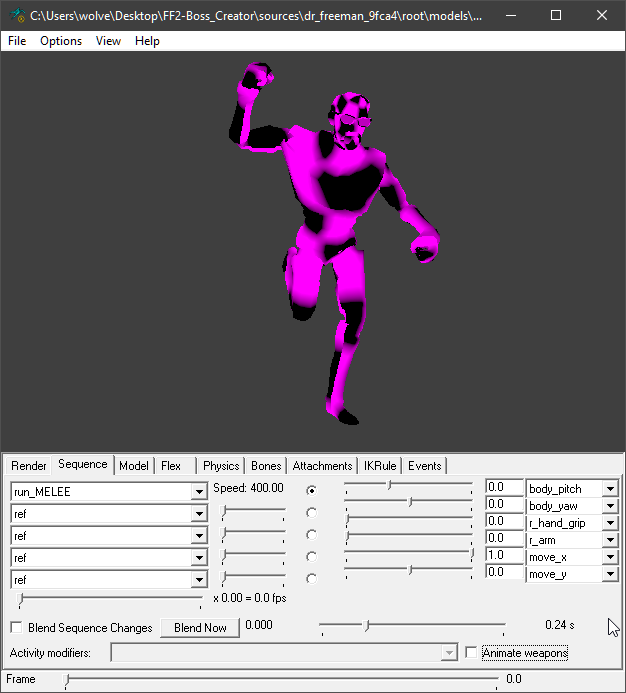626x693 pixels.
Task: Expand the run_MELEE sequence dropdown
Action: click(199, 491)
